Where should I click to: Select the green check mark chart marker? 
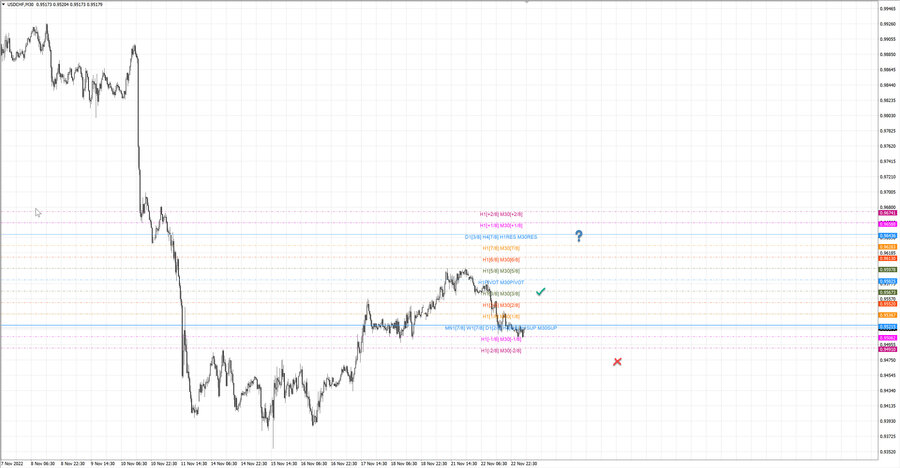540,292
